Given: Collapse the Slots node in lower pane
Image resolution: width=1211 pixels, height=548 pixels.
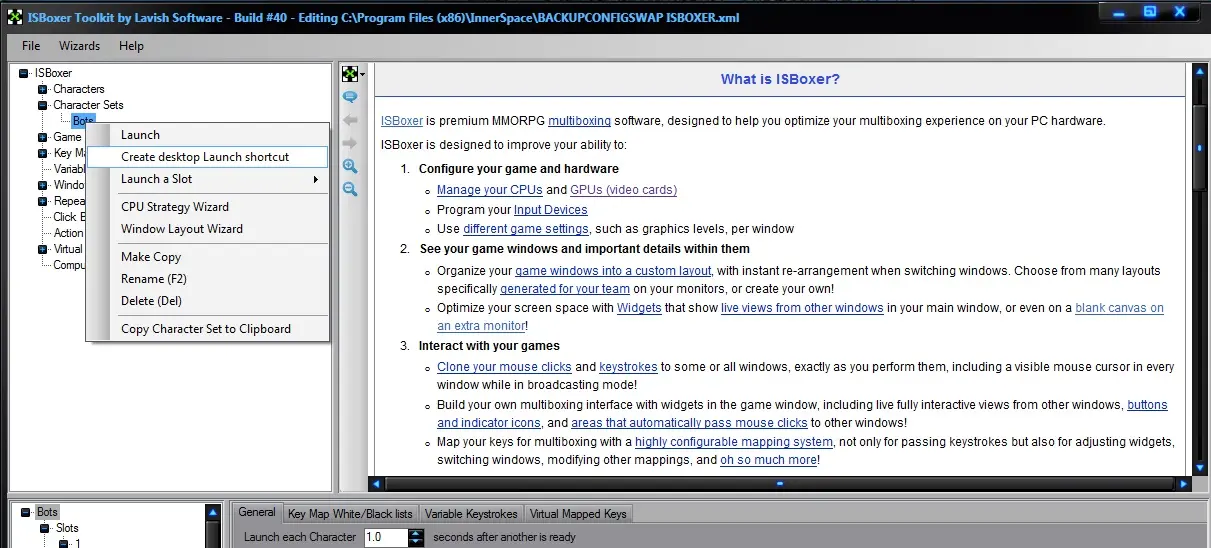Looking at the screenshot, I should tap(45, 528).
